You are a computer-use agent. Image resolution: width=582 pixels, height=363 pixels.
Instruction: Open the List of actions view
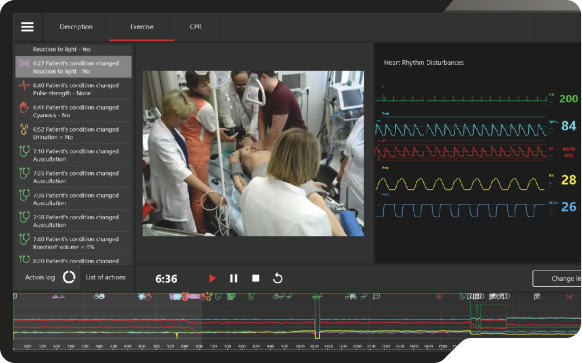coord(105,277)
